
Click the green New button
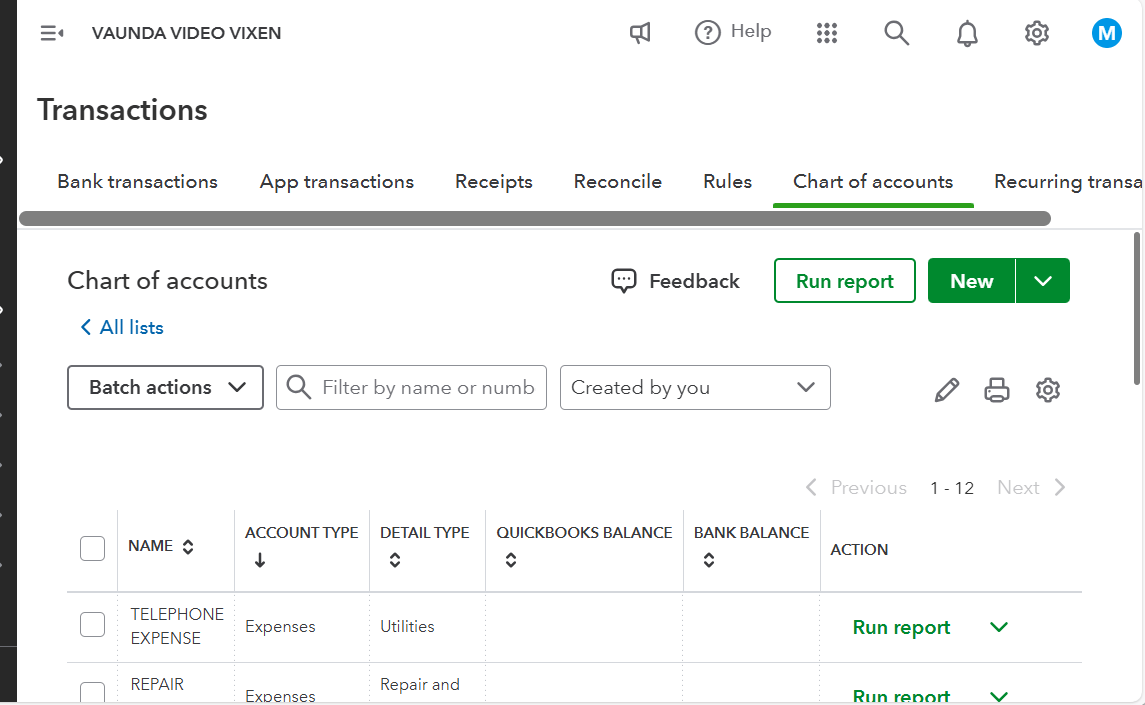(x=971, y=281)
